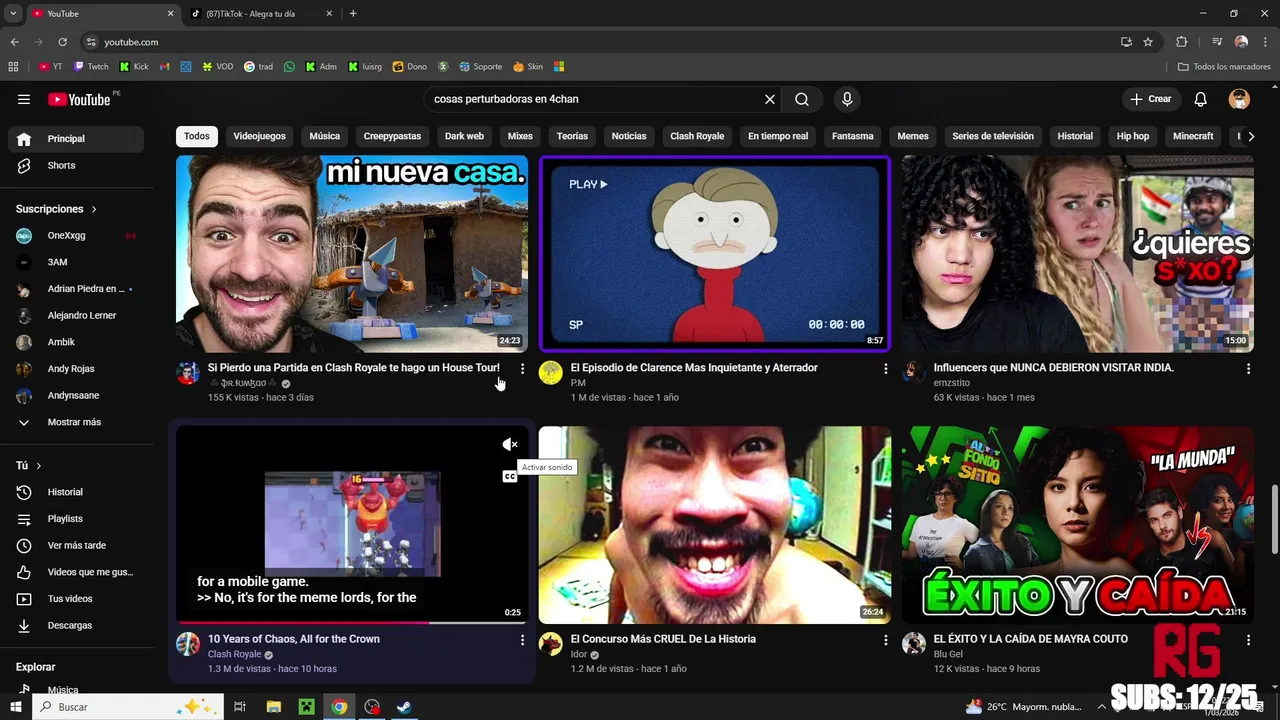
Task: Start voice search with the microphone
Action: 847,99
